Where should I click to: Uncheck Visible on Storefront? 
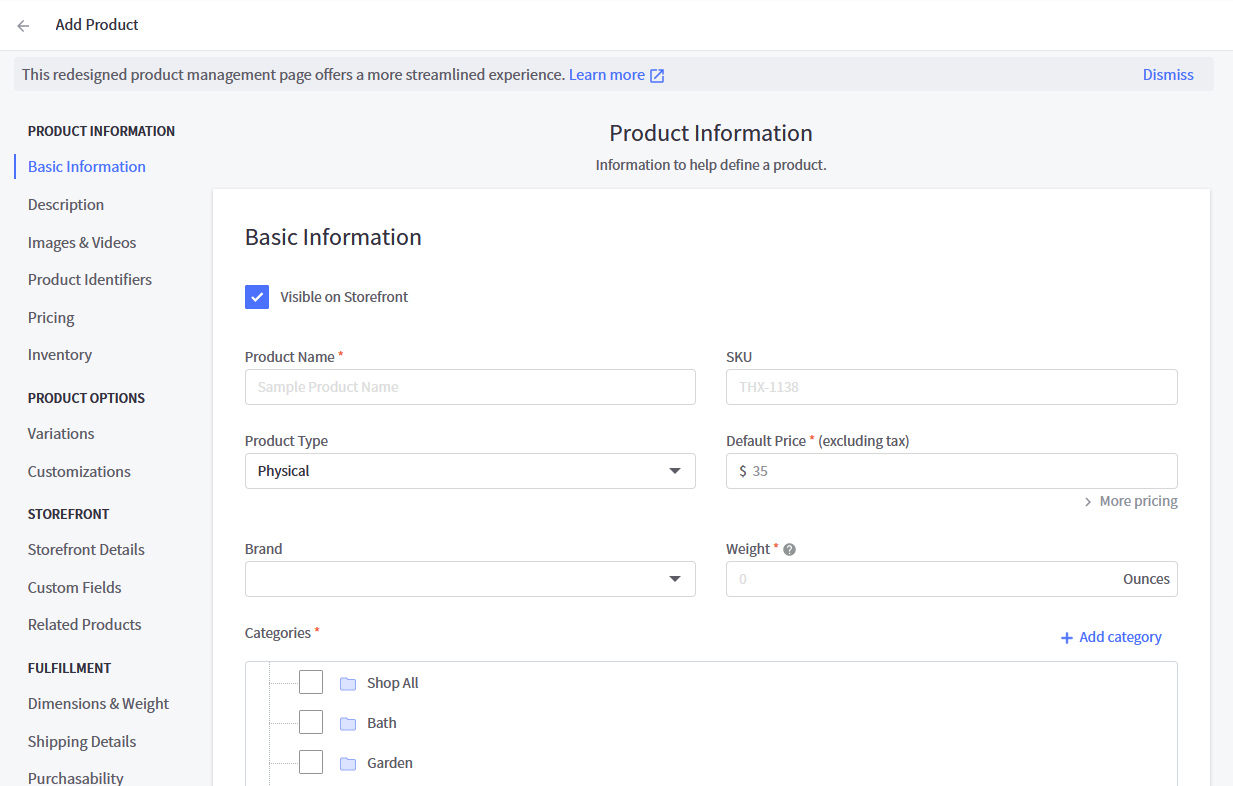(257, 296)
